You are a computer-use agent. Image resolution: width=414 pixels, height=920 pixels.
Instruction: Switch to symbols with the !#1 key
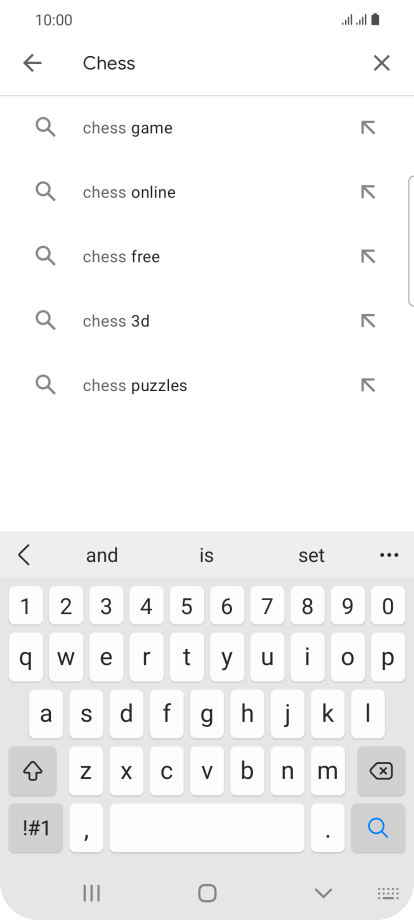tap(36, 828)
